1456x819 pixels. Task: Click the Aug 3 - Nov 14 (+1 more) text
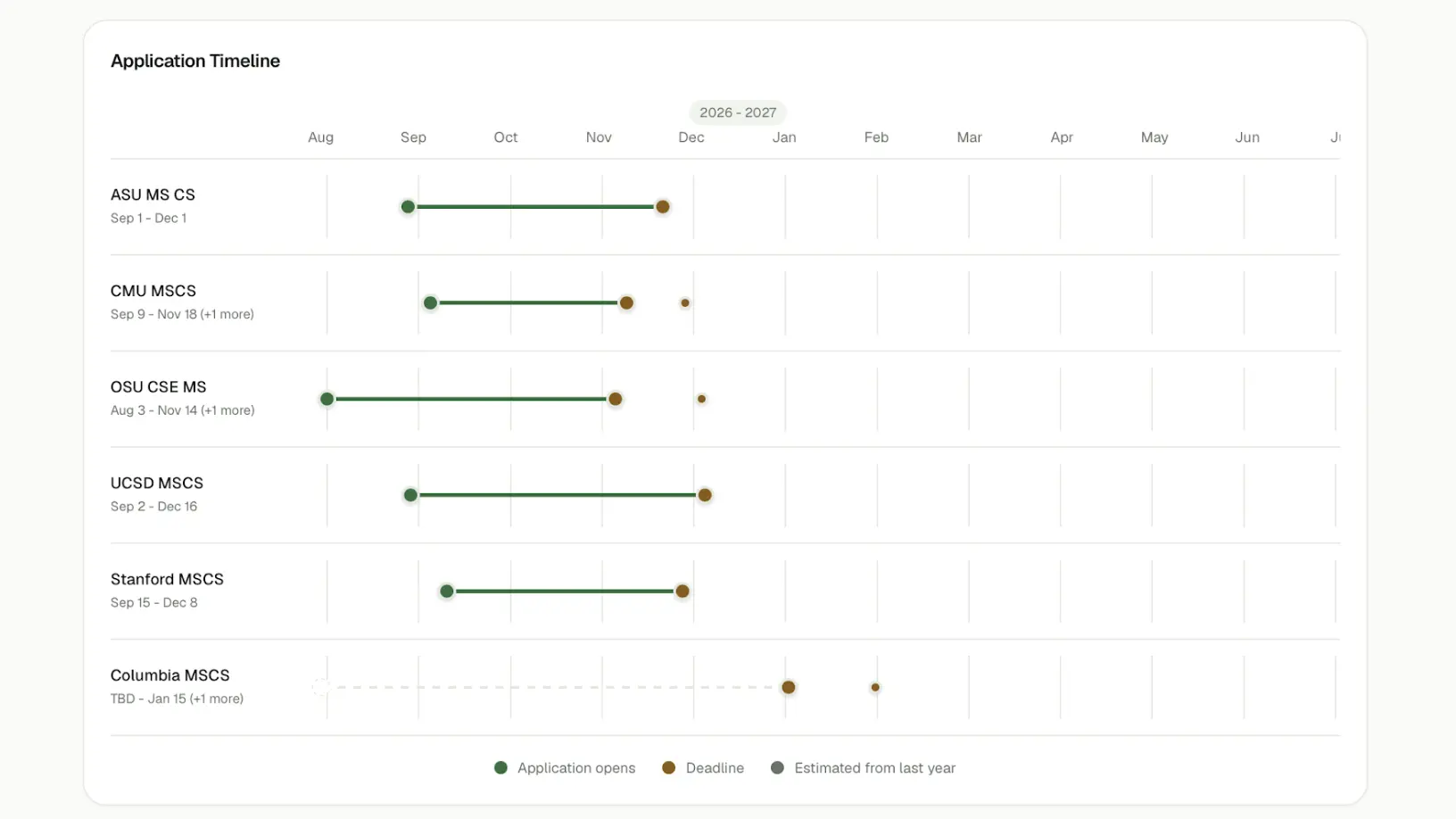(182, 410)
